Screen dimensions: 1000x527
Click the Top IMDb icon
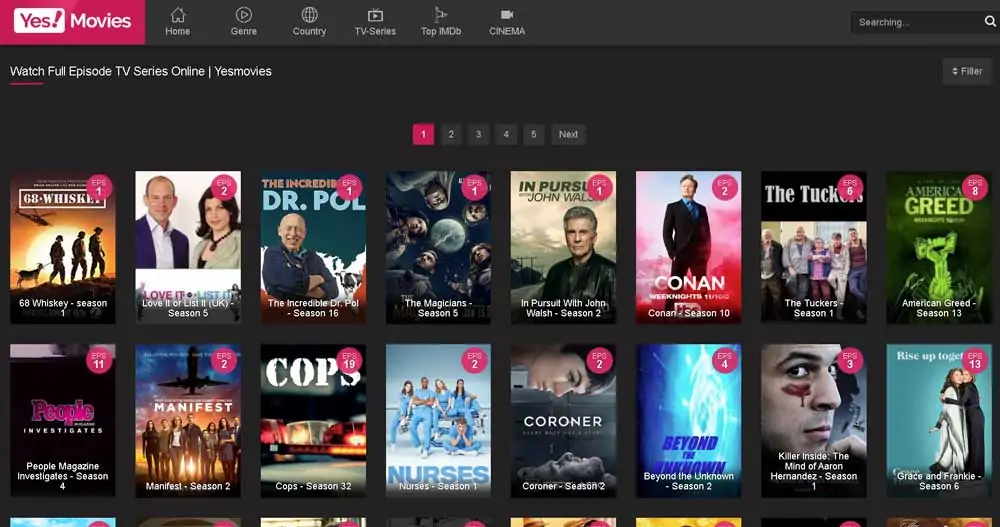pos(441,15)
